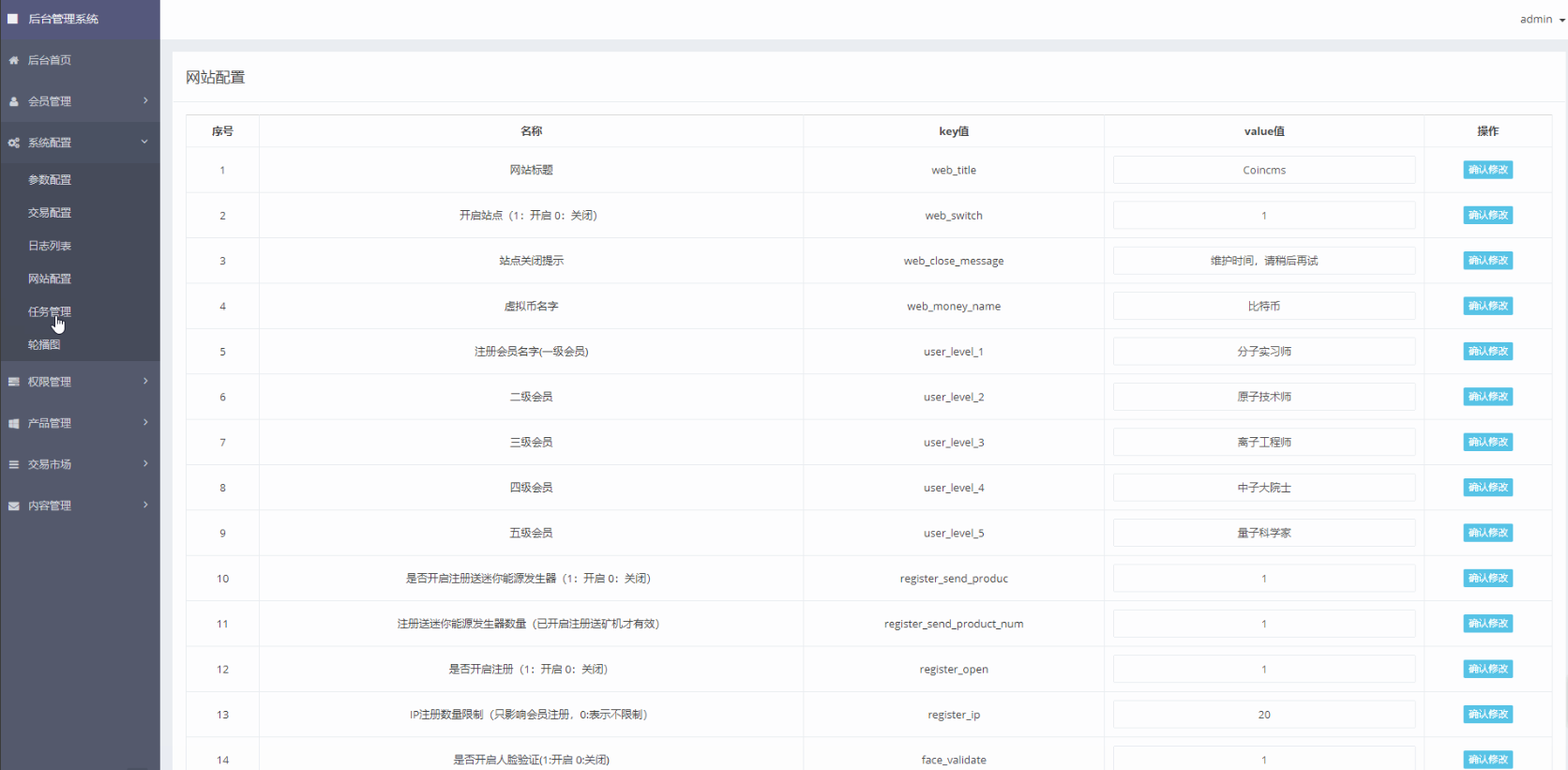Viewport: 1568px width, 770px height.
Task: Expand the 产品管理 menu chevron
Action: pos(145,422)
